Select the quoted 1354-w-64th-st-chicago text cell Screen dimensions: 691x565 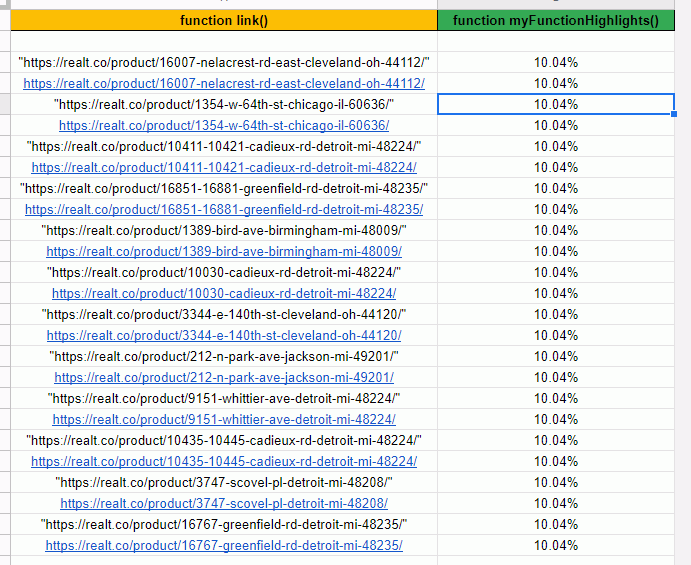coord(224,104)
